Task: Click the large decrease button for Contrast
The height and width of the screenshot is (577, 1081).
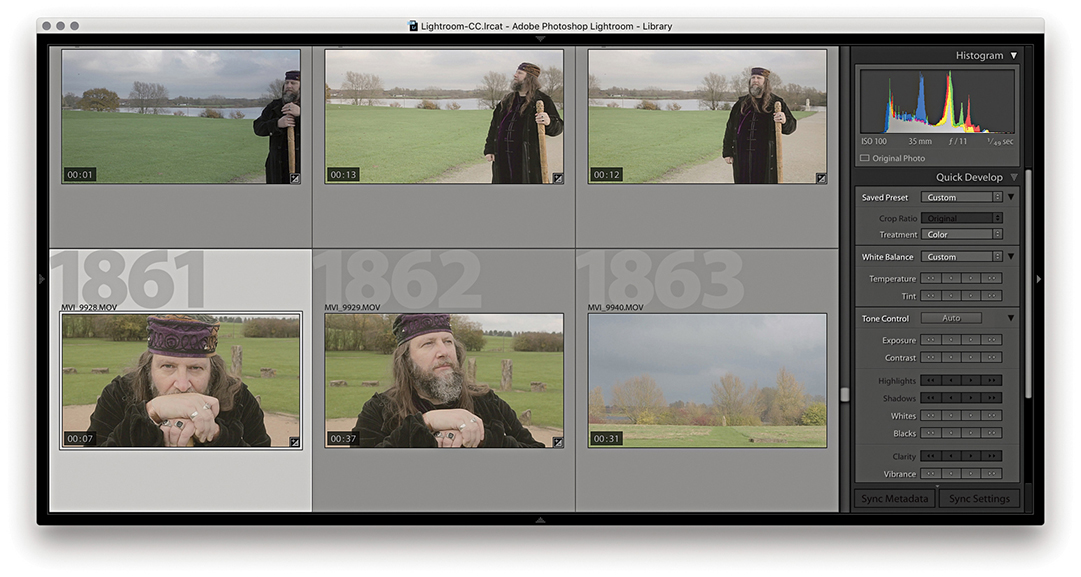Action: [x=931, y=357]
